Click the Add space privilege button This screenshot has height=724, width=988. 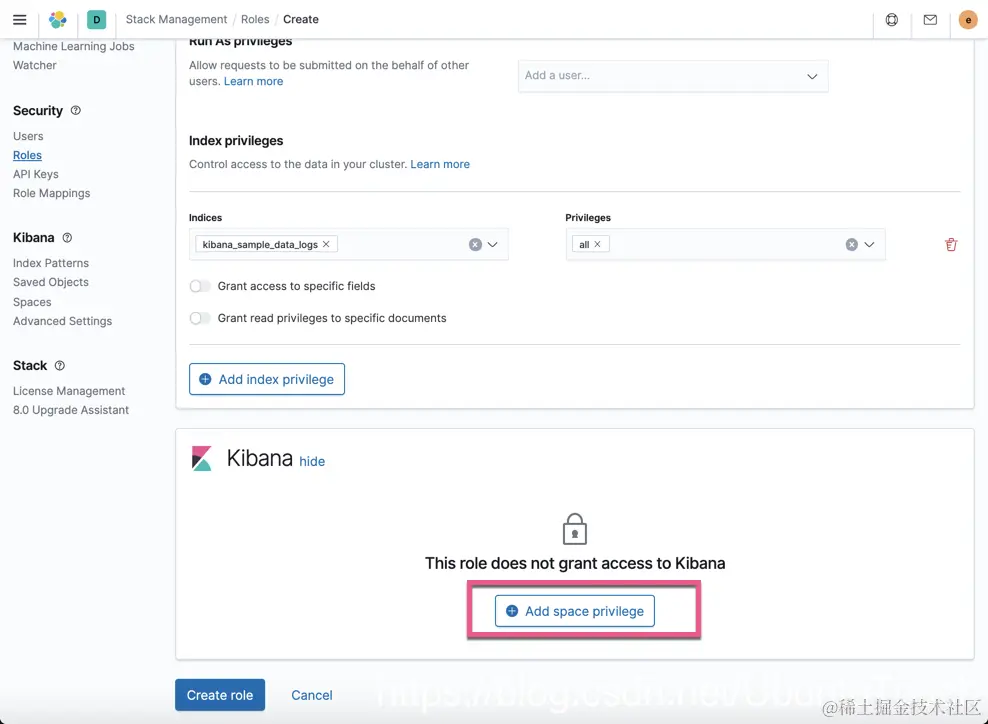tap(575, 611)
